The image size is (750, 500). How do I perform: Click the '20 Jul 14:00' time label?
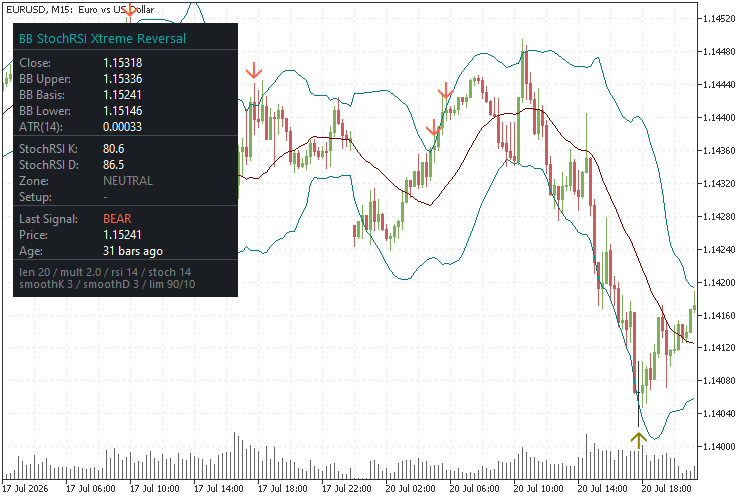602,489
